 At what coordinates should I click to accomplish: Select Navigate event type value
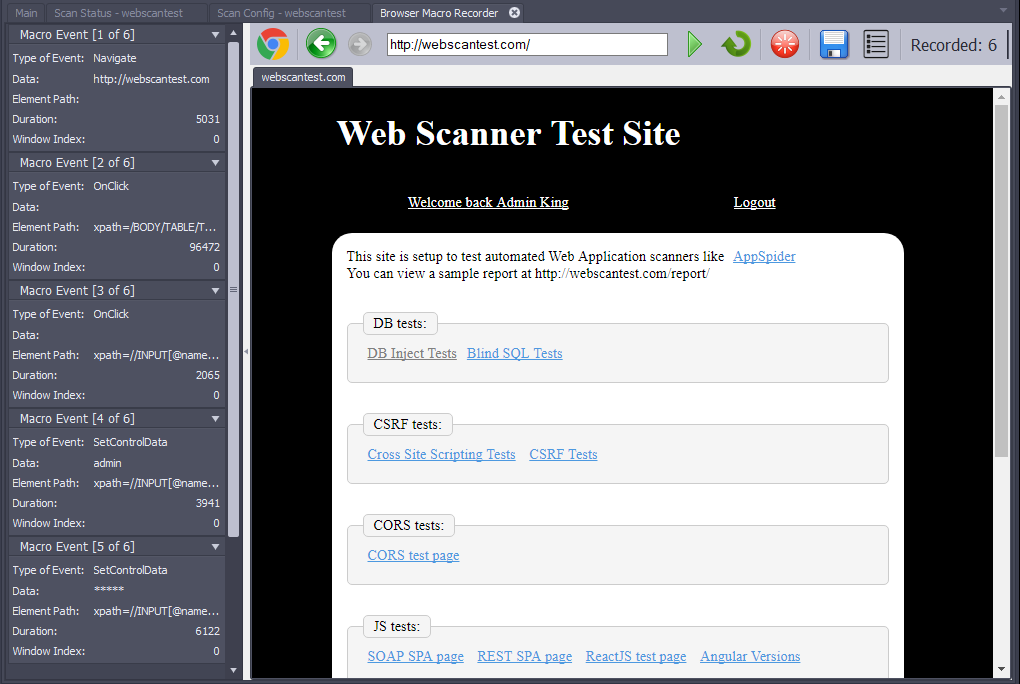pos(114,58)
